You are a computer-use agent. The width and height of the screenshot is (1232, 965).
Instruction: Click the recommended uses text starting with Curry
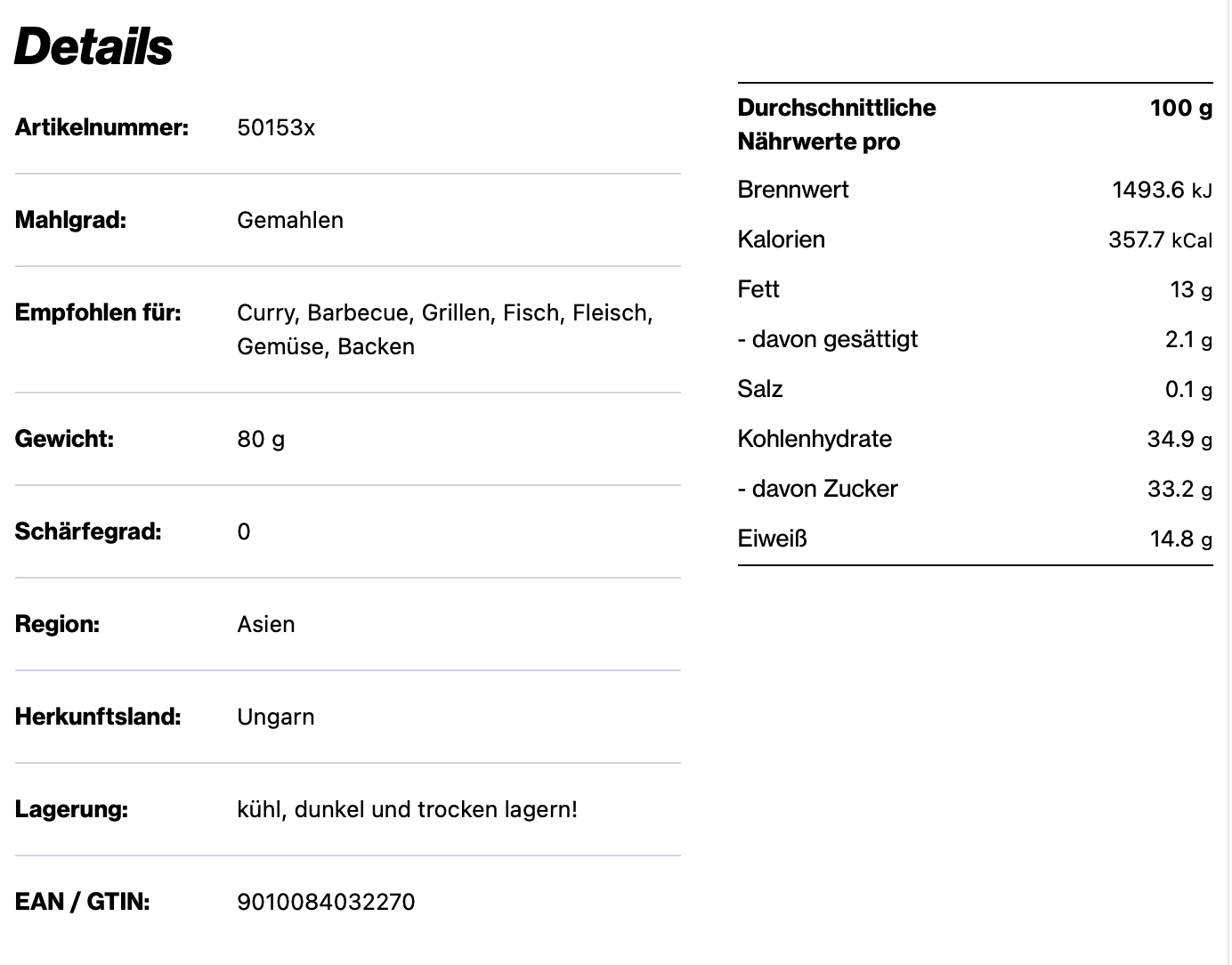click(444, 329)
